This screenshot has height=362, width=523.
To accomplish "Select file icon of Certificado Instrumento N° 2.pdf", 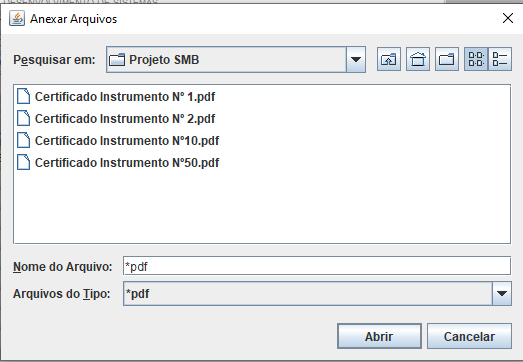I will click(x=23, y=118).
